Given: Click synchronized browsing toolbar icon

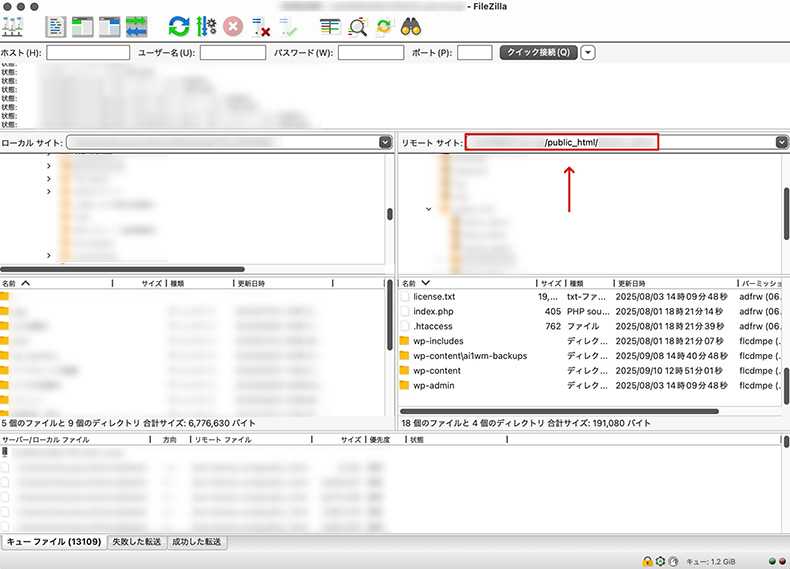Looking at the screenshot, I should pyautogui.click(x=383, y=26).
